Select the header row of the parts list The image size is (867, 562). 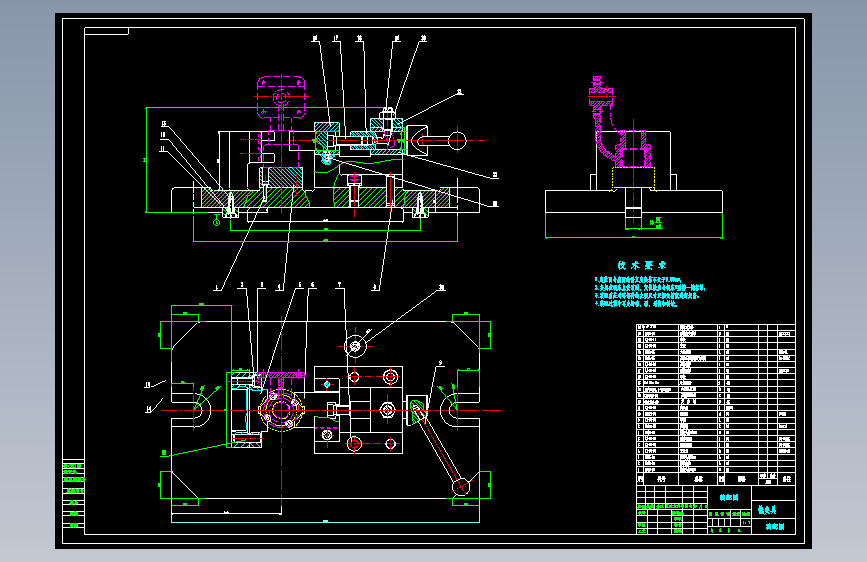(715, 478)
